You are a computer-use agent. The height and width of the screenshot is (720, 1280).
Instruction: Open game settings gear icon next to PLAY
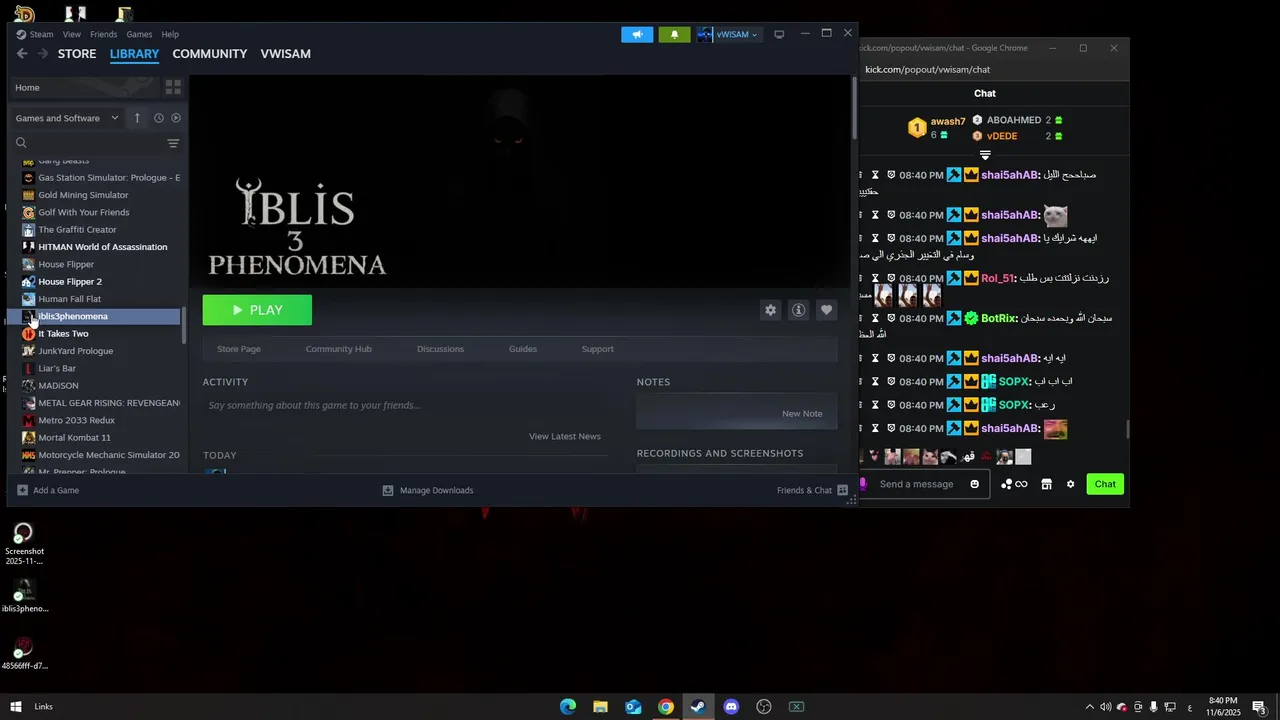pos(770,310)
